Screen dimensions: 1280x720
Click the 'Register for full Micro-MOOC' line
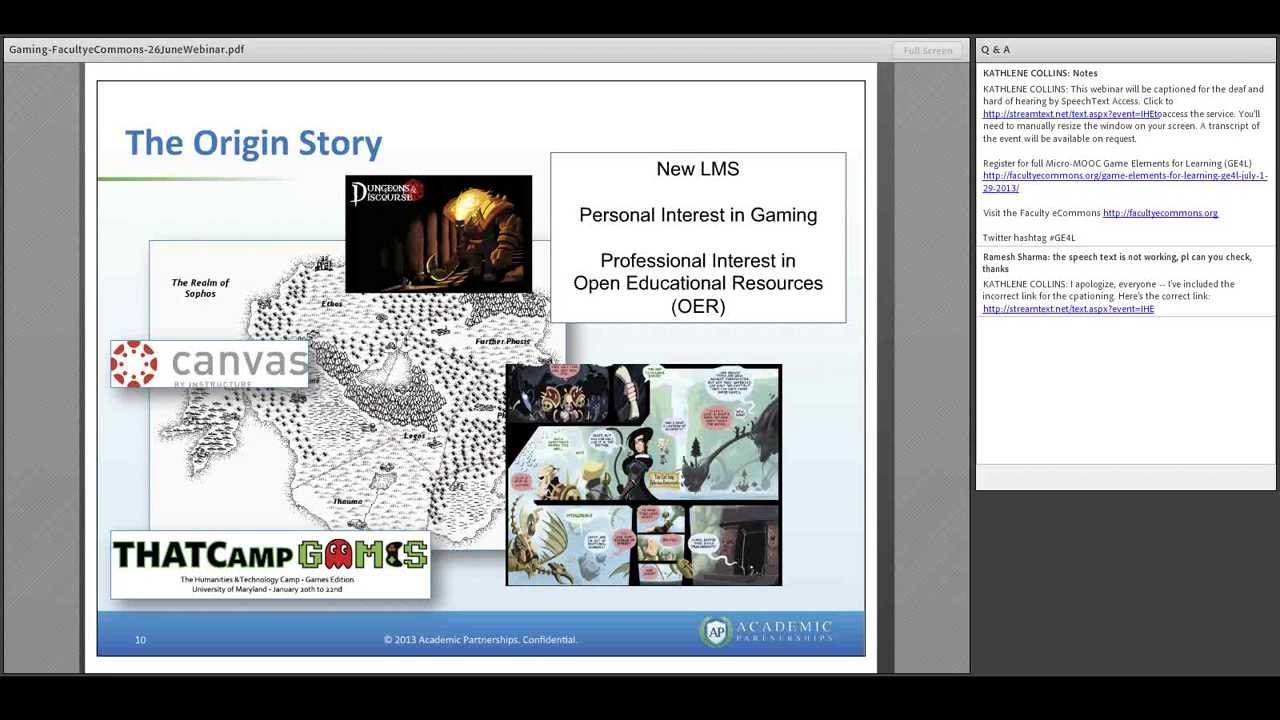[x=1117, y=163]
